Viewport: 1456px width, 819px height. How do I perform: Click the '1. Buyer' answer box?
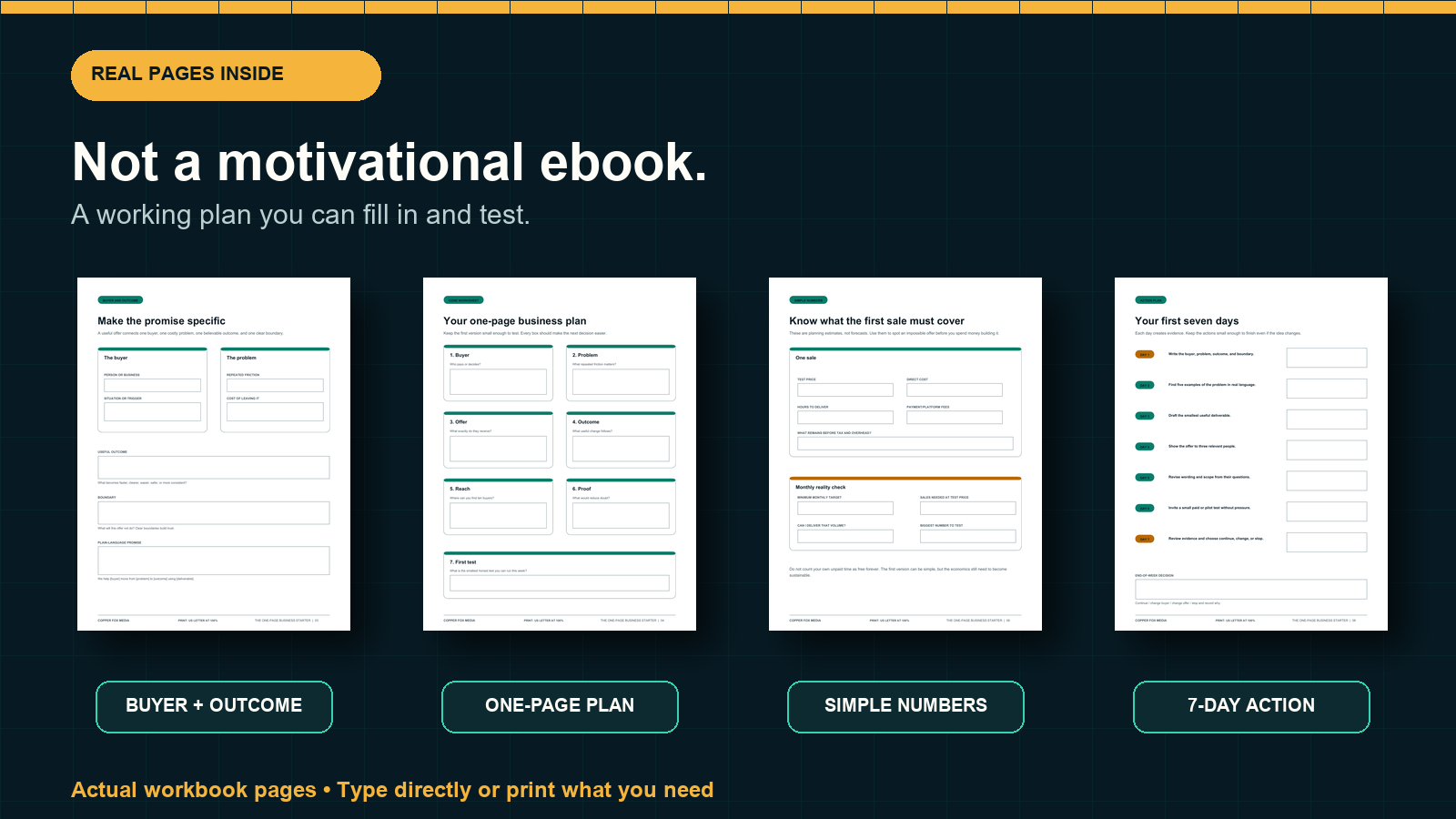[x=498, y=381]
